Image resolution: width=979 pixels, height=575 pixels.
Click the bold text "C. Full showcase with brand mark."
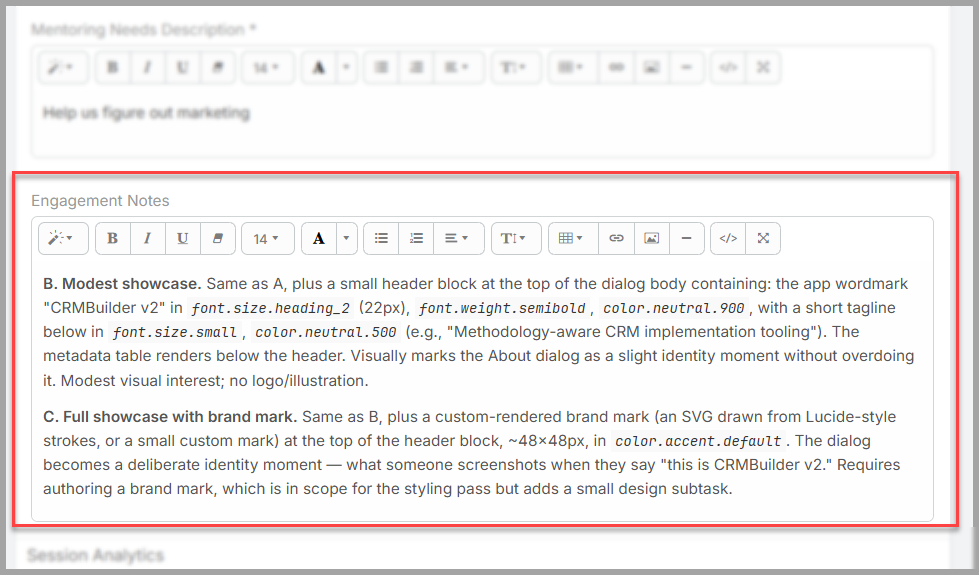point(170,417)
